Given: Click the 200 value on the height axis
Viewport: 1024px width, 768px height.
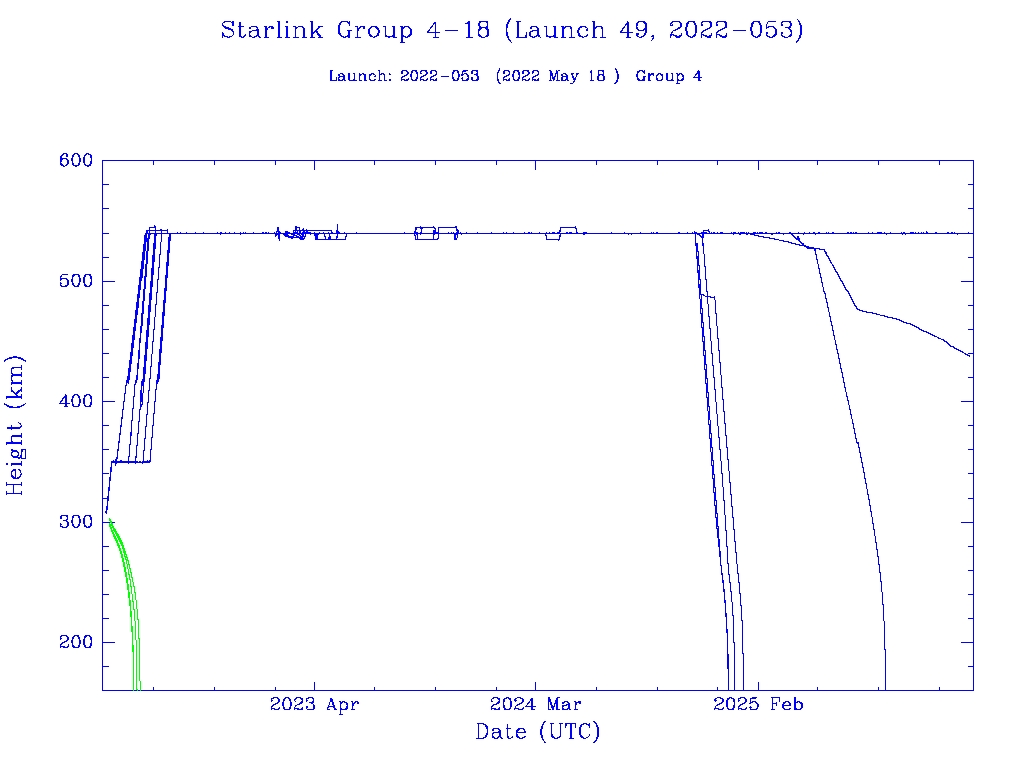Looking at the screenshot, I should [x=76, y=643].
